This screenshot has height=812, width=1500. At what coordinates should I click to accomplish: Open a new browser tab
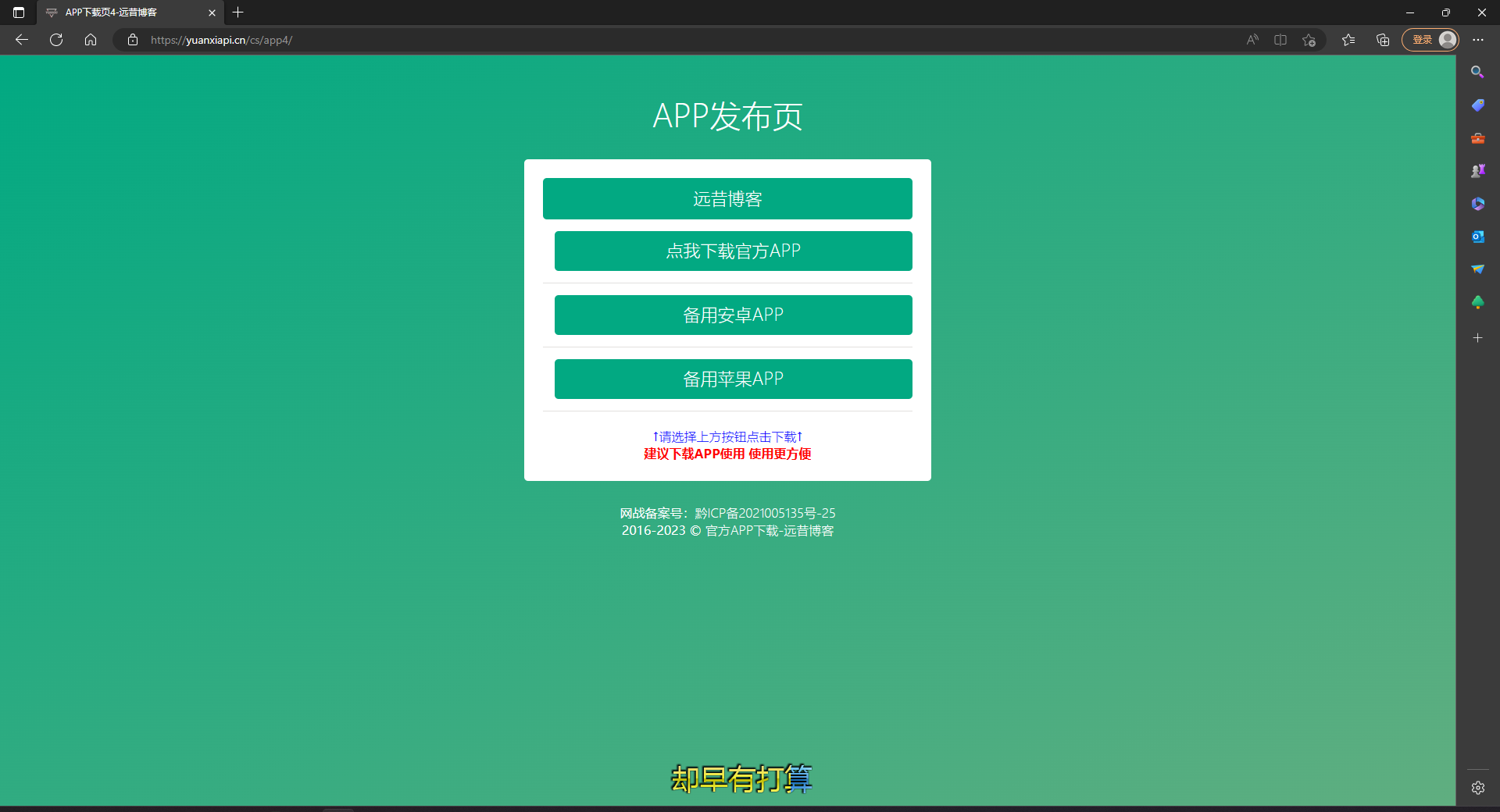[238, 12]
